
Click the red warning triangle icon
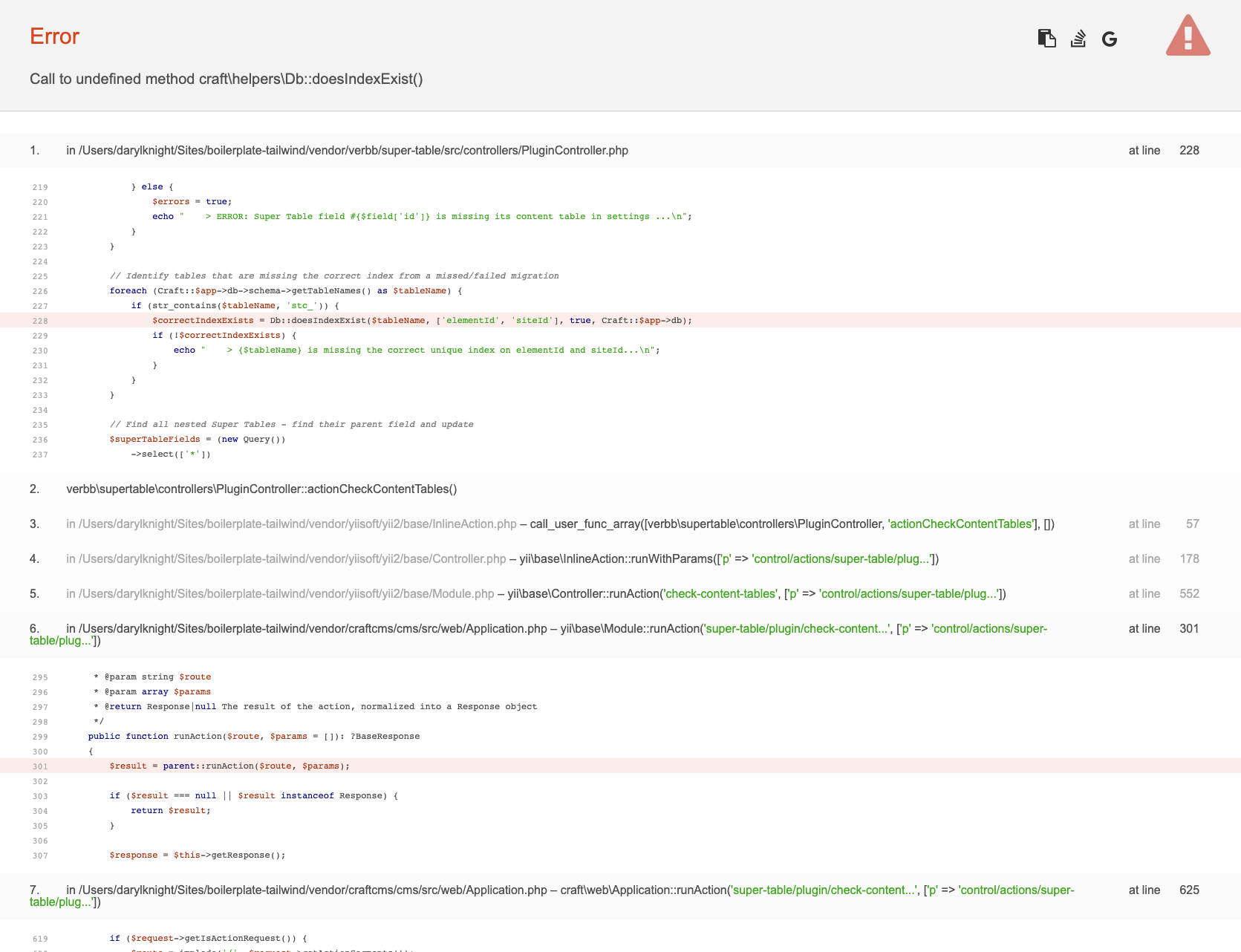pos(1188,34)
